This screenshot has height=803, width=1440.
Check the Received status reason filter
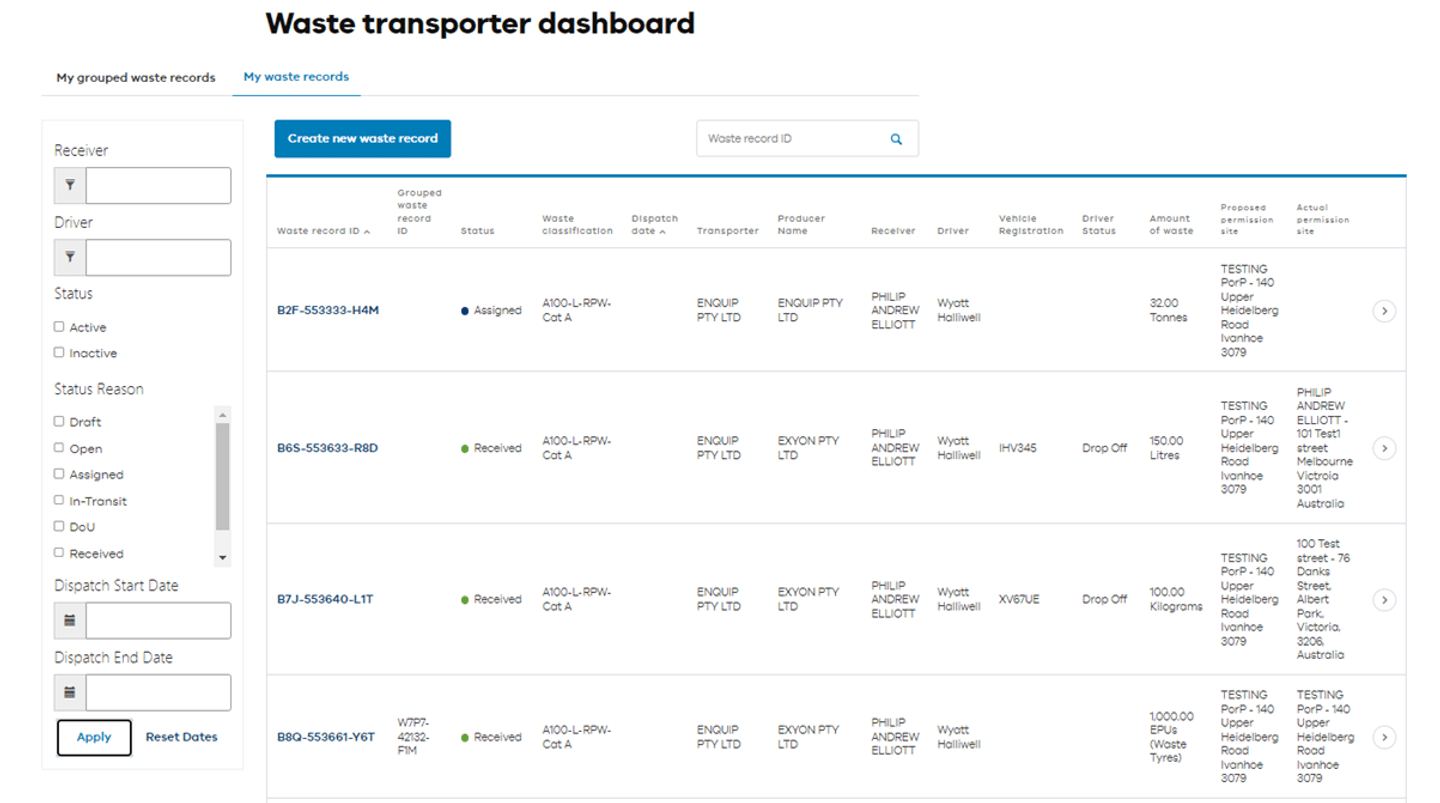coord(61,553)
